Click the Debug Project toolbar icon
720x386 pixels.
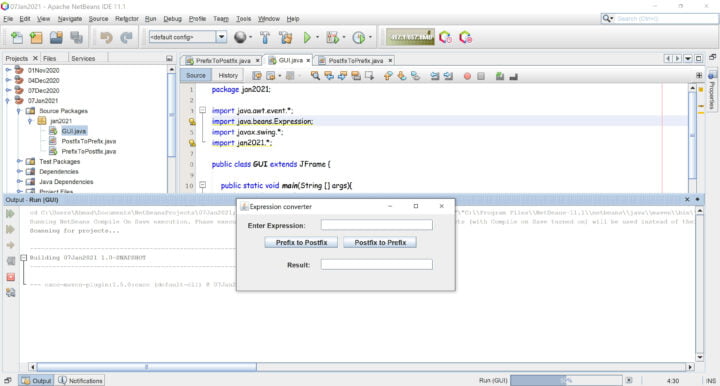pos(332,38)
